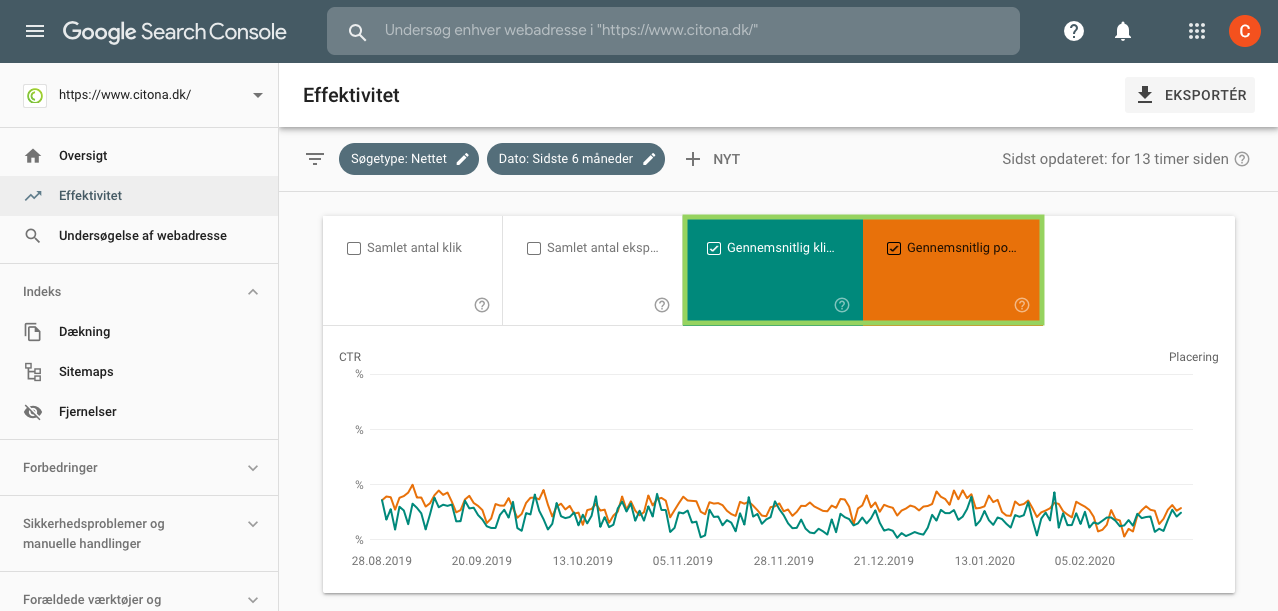1278x611 pixels.
Task: Click the CTR axis label
Action: point(350,357)
